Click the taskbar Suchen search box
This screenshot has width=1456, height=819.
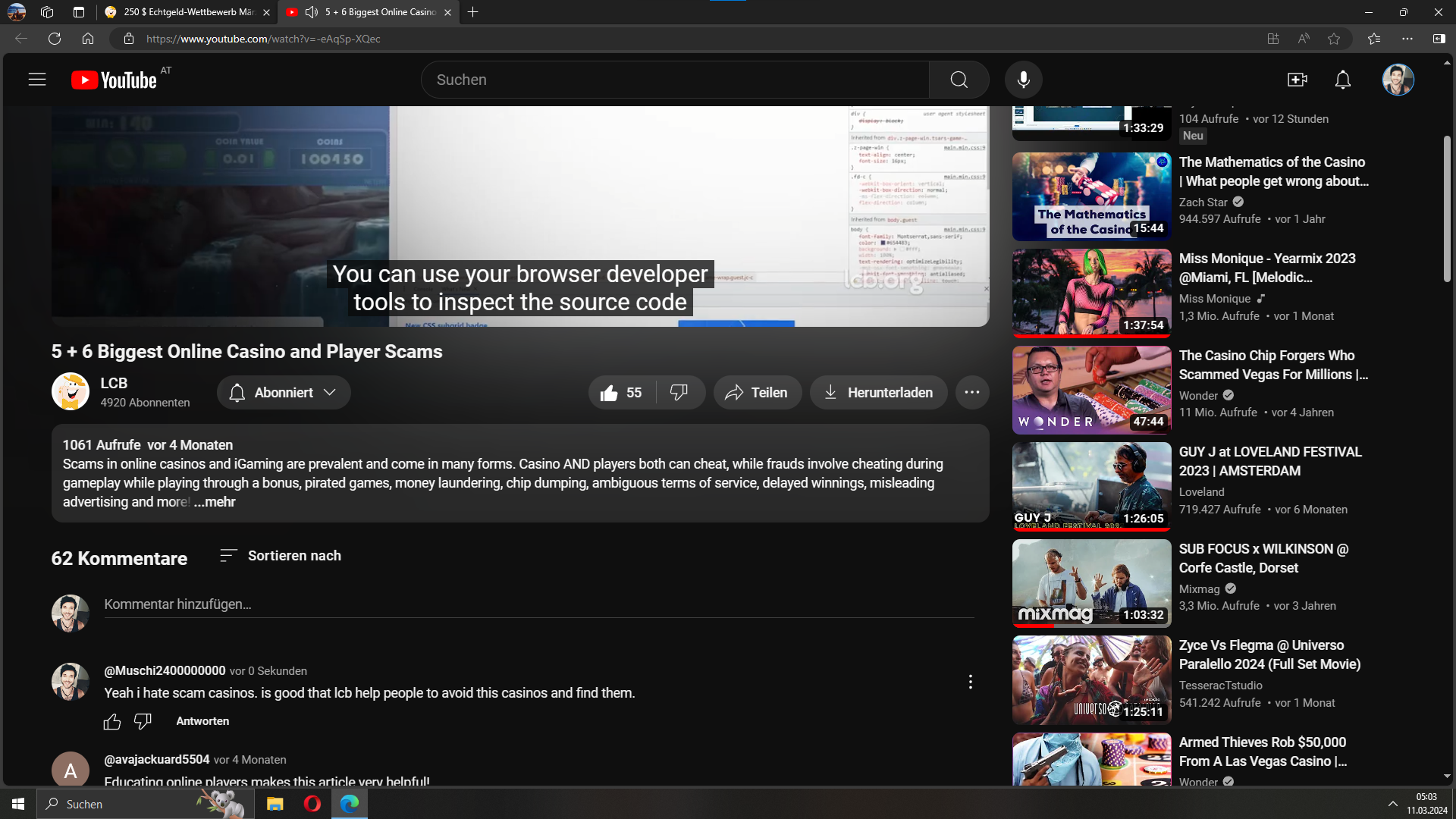[x=146, y=804]
